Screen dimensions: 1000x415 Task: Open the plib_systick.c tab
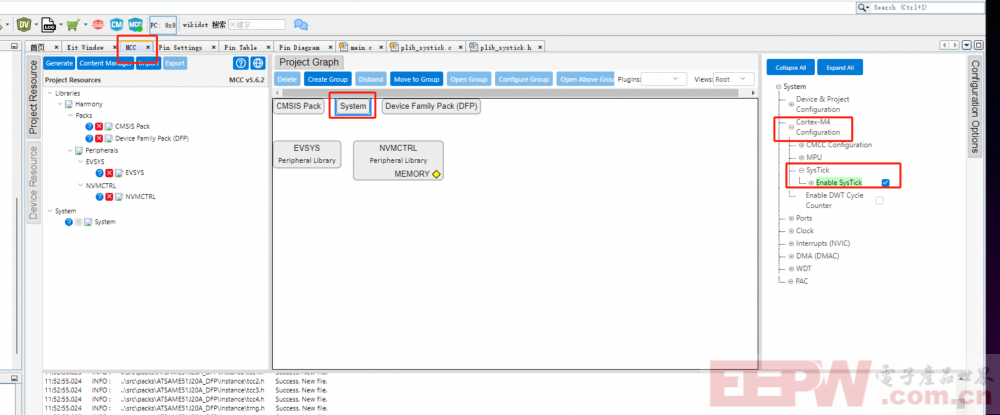pos(426,47)
